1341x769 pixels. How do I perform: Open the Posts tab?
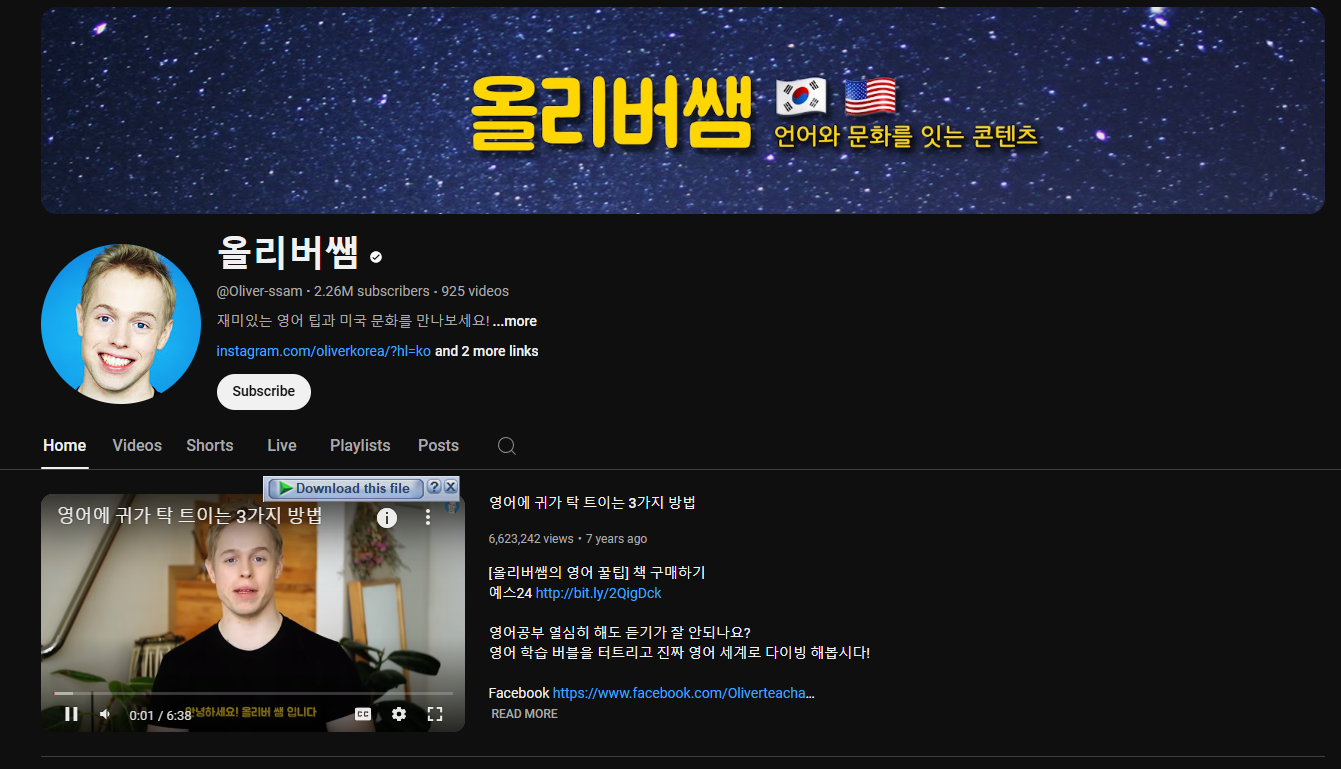pyautogui.click(x=438, y=446)
